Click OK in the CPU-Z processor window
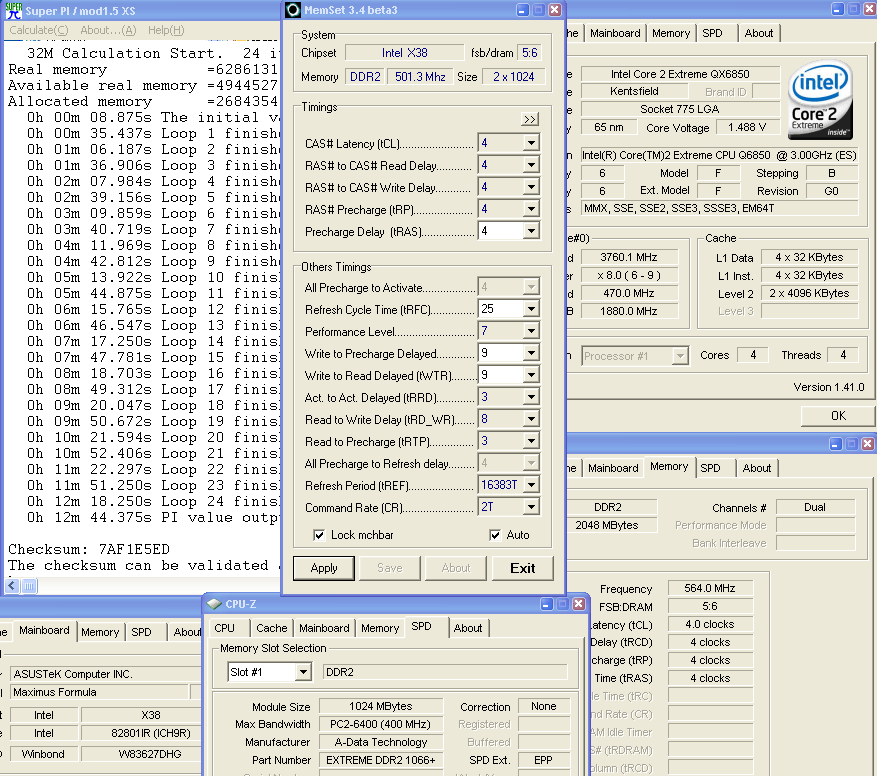This screenshot has height=776, width=877. click(x=838, y=416)
